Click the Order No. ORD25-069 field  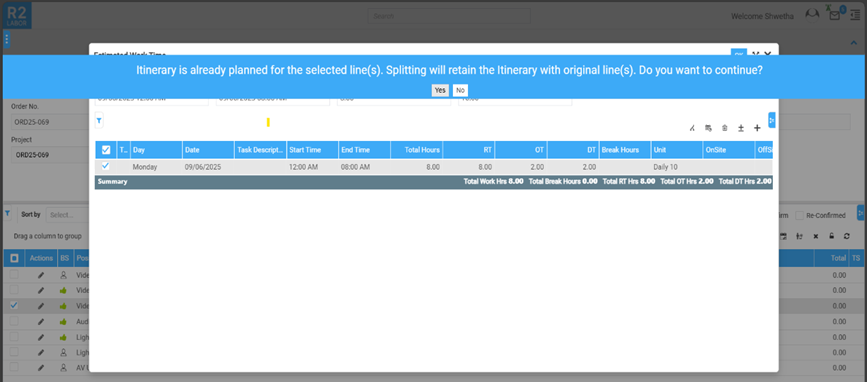coord(50,122)
